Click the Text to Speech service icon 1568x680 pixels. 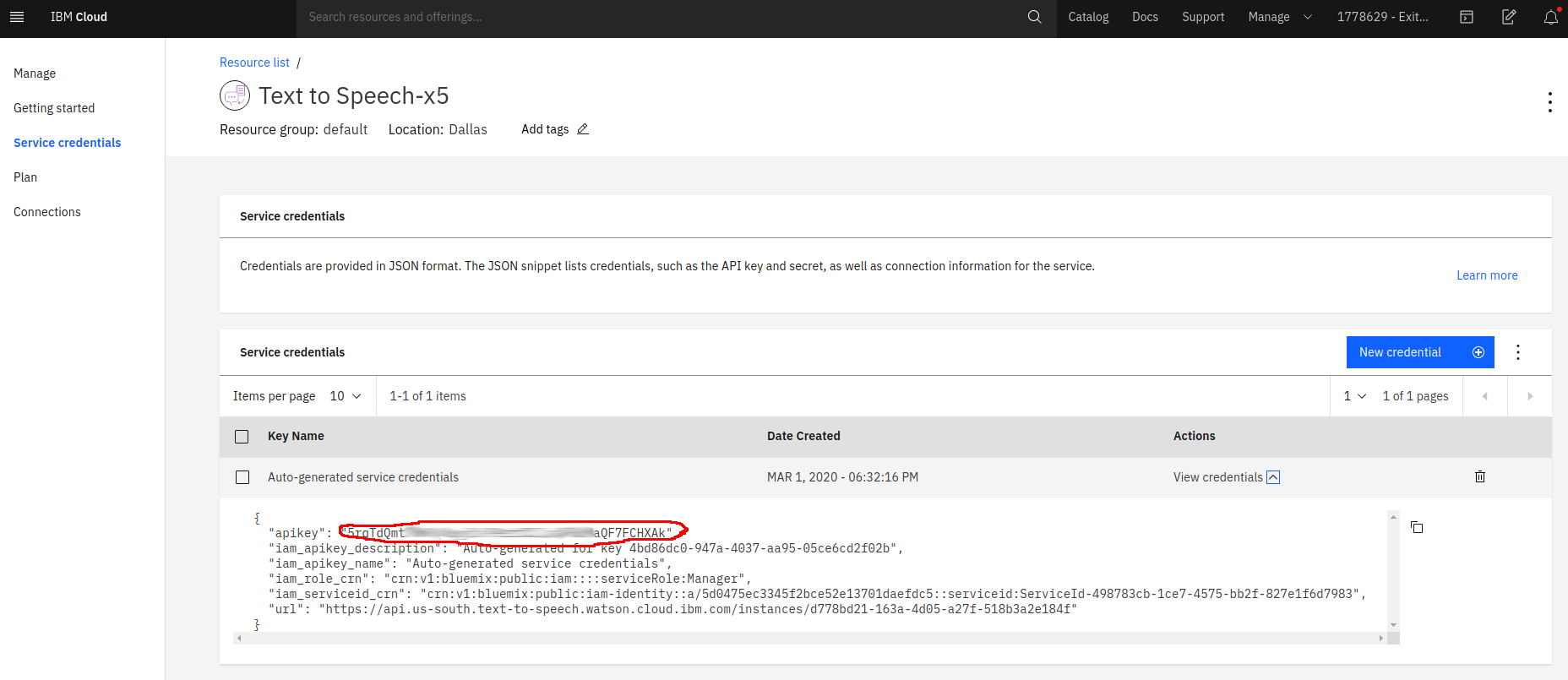235,95
